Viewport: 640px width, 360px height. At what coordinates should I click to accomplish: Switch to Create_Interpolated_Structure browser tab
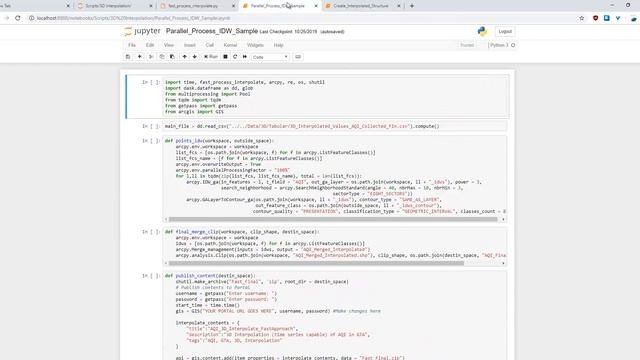point(362,6)
